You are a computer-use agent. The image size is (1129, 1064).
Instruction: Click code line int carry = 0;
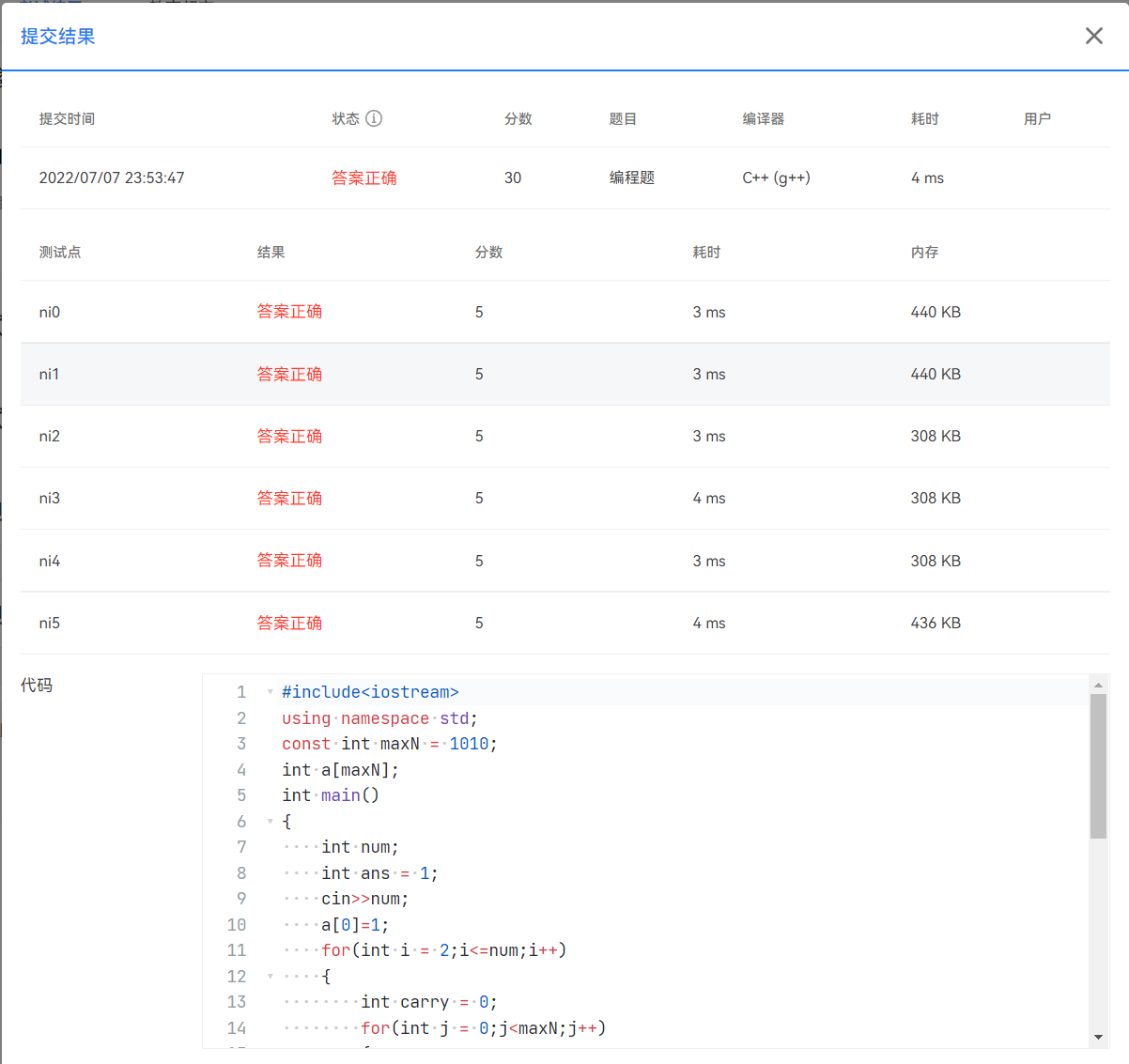click(x=429, y=1002)
